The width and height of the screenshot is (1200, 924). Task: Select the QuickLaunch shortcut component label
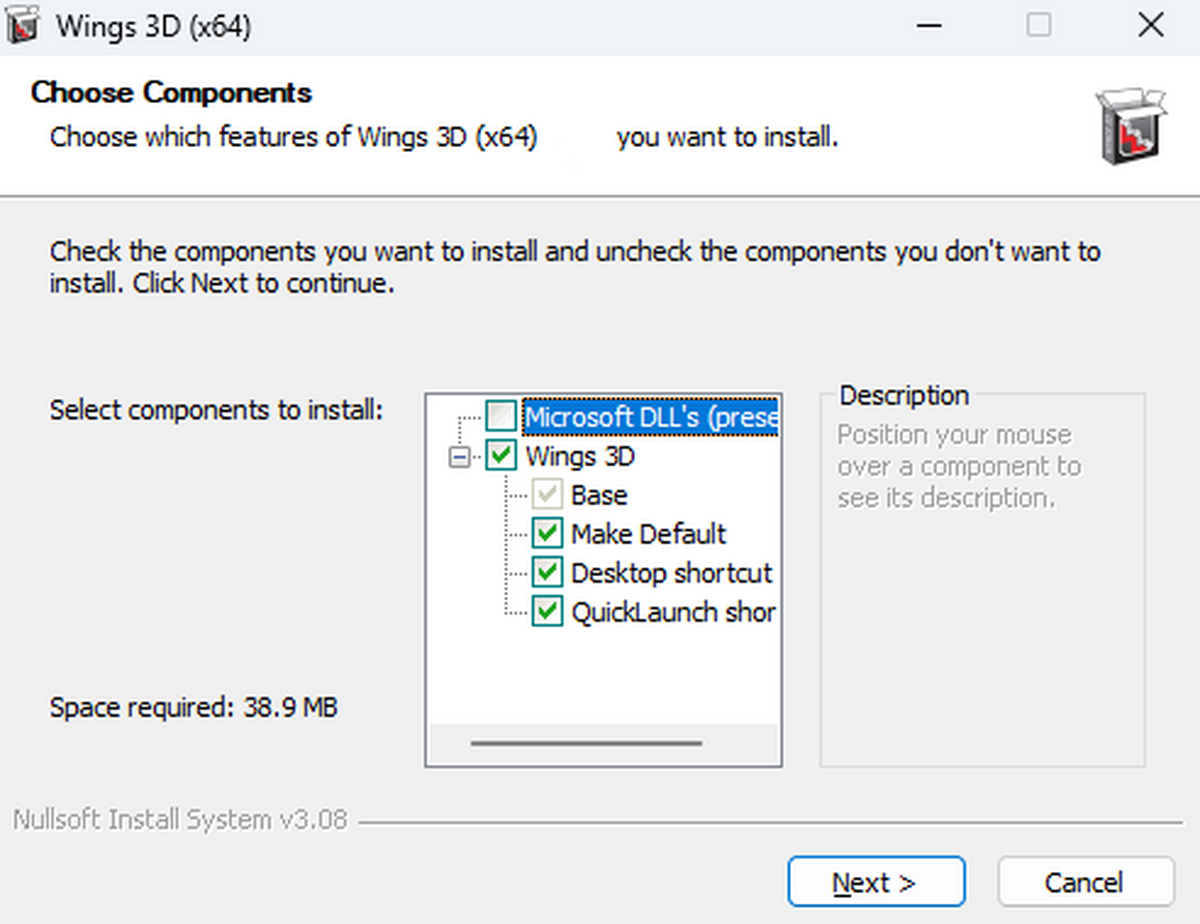(x=672, y=612)
